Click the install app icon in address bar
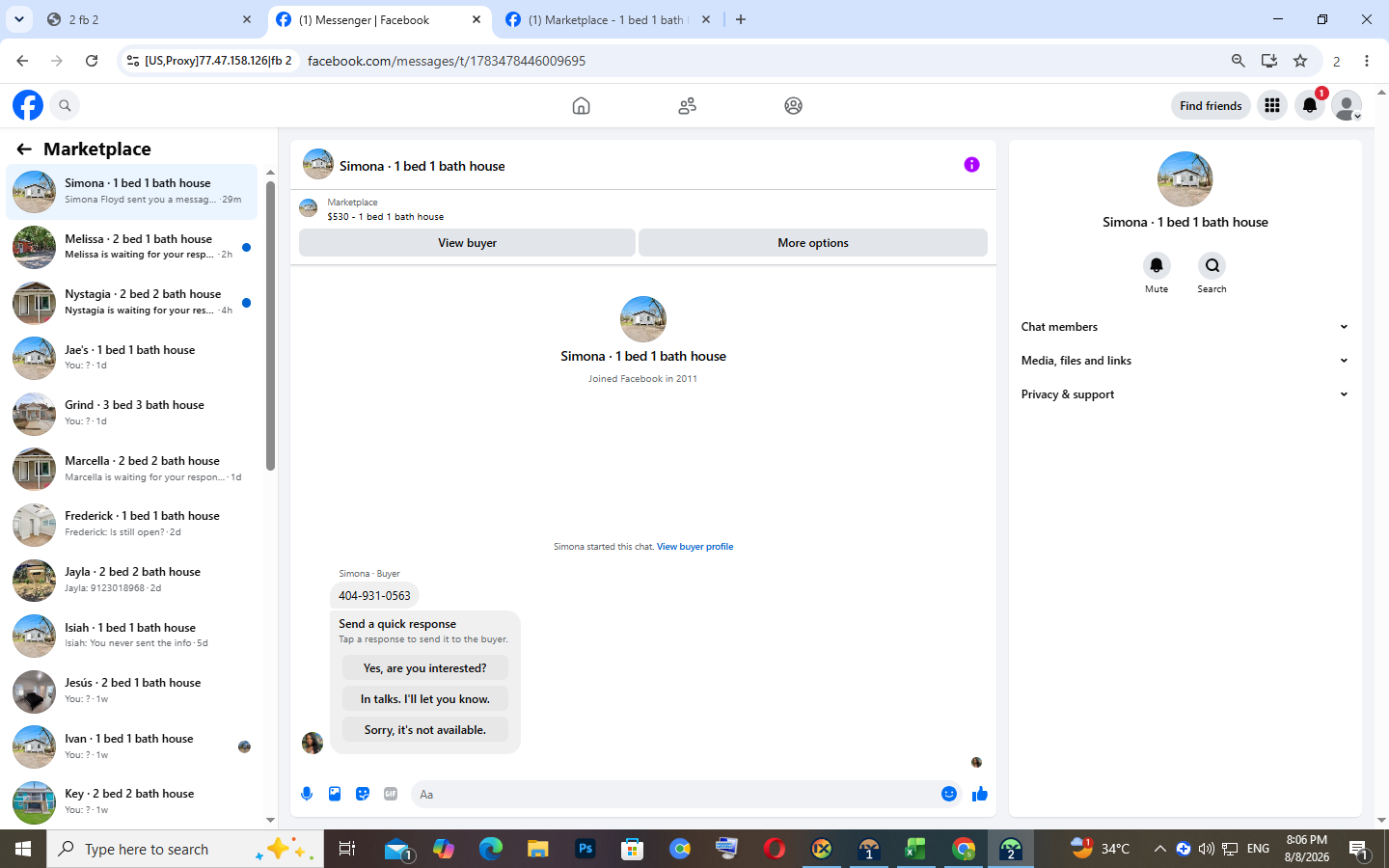Image resolution: width=1389 pixels, height=868 pixels. [x=1269, y=61]
